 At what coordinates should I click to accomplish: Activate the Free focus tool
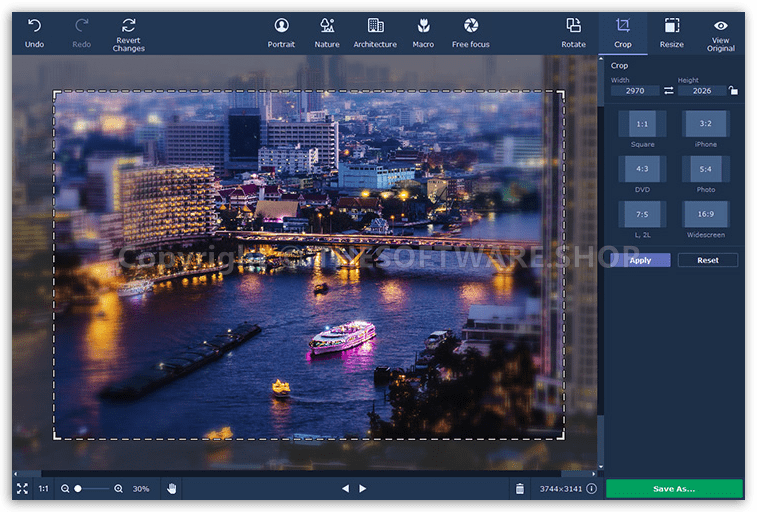pyautogui.click(x=471, y=26)
